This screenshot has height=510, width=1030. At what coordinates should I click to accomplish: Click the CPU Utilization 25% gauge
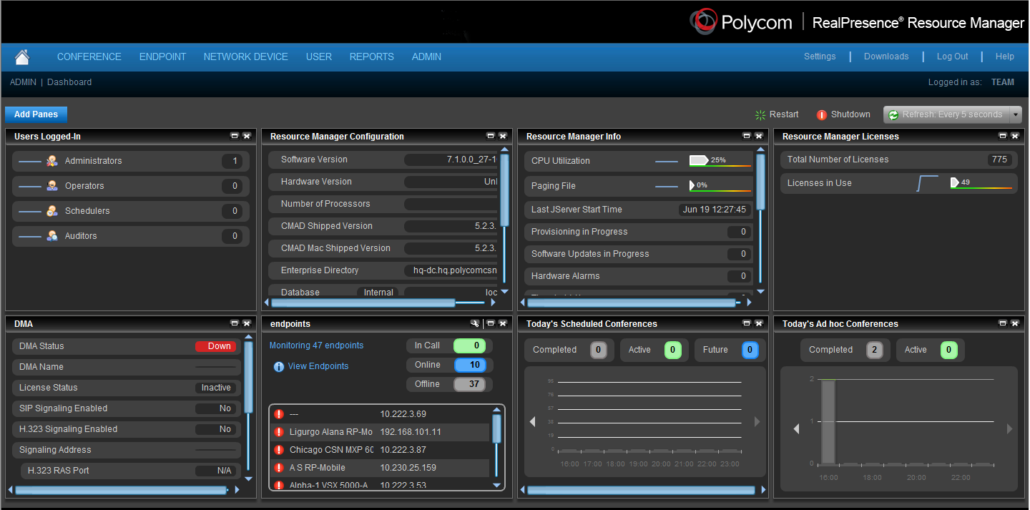click(x=719, y=161)
